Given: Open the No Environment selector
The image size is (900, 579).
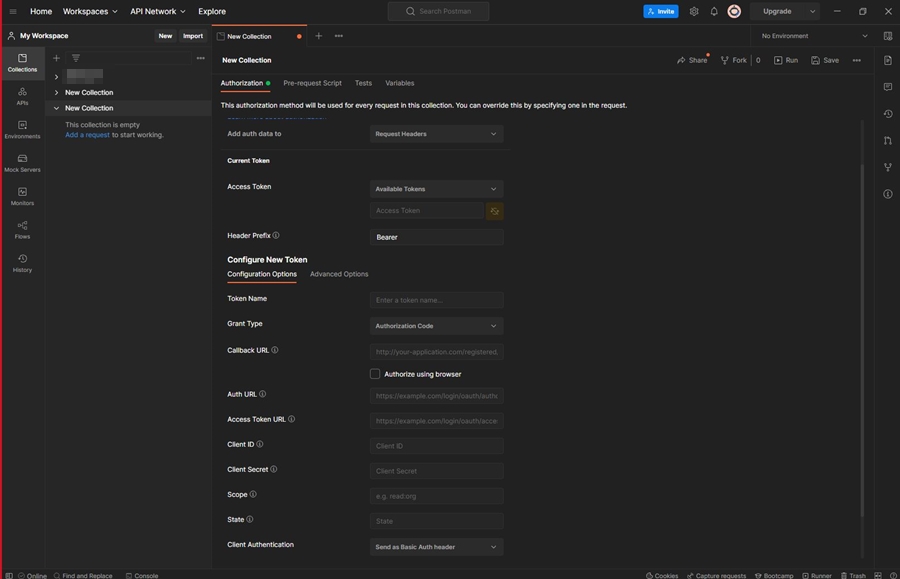Looking at the screenshot, I should (814, 36).
